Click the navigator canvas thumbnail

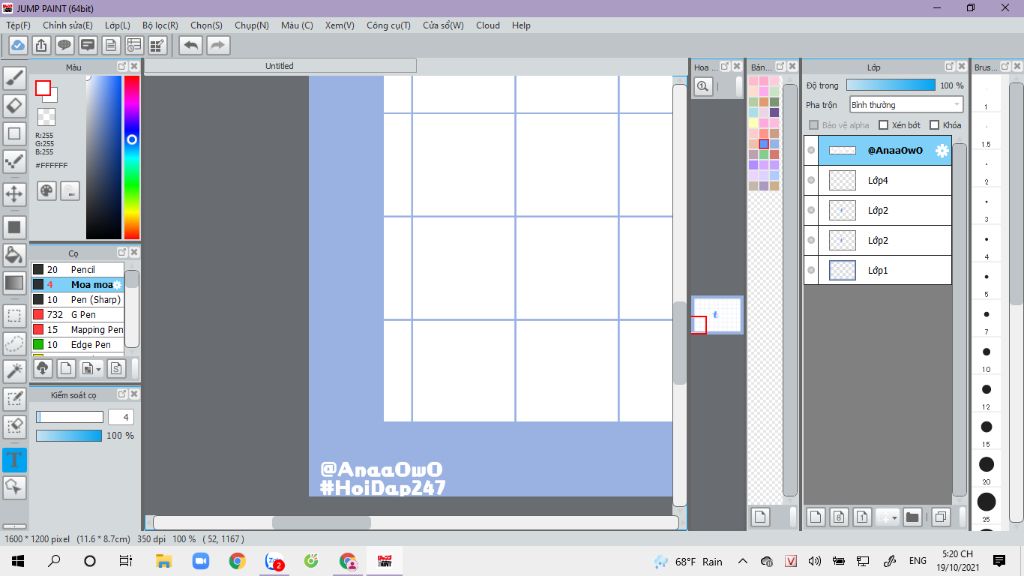point(716,315)
